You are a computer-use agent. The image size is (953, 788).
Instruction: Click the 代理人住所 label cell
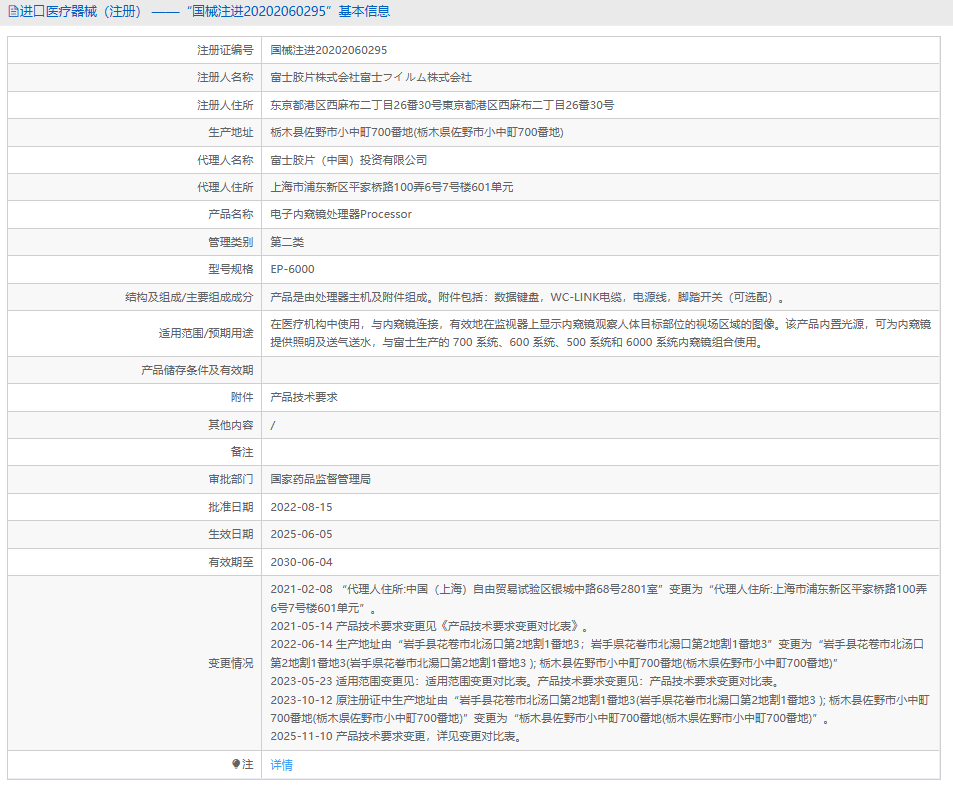click(x=134, y=187)
